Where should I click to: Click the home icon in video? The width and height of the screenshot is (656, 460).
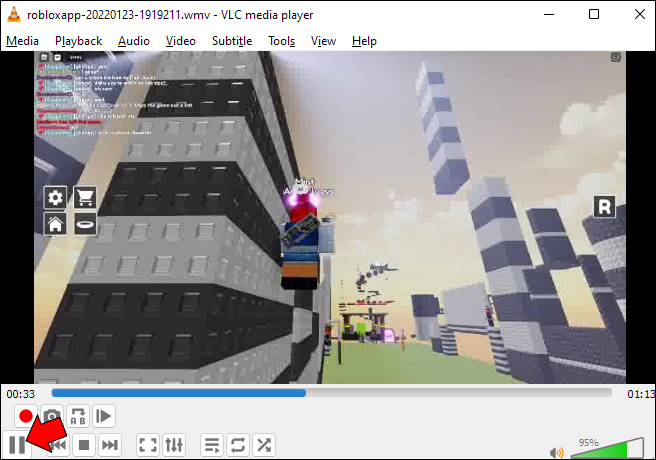[x=55, y=224]
